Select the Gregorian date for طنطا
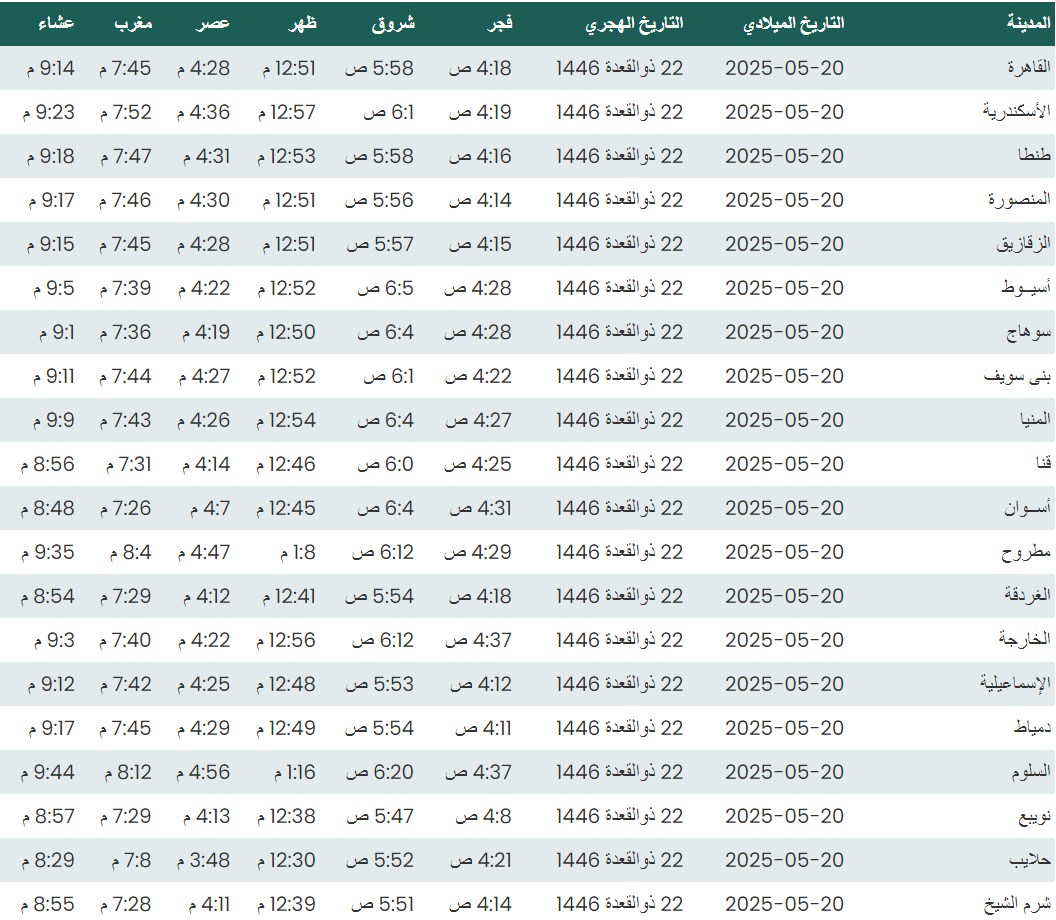Viewport: 1056px width, 920px height. tap(784, 156)
